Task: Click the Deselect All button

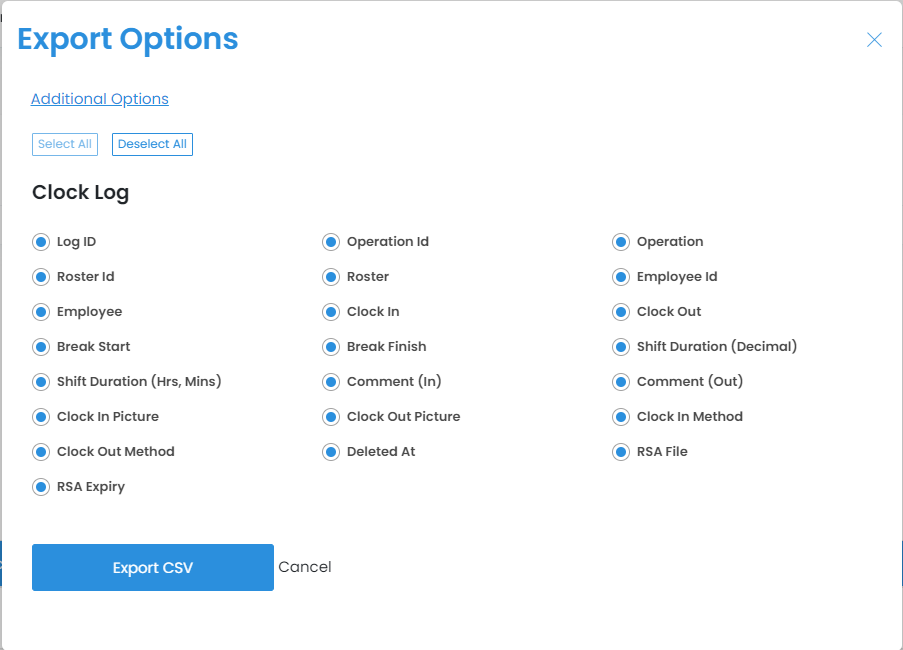Action: 152,144
